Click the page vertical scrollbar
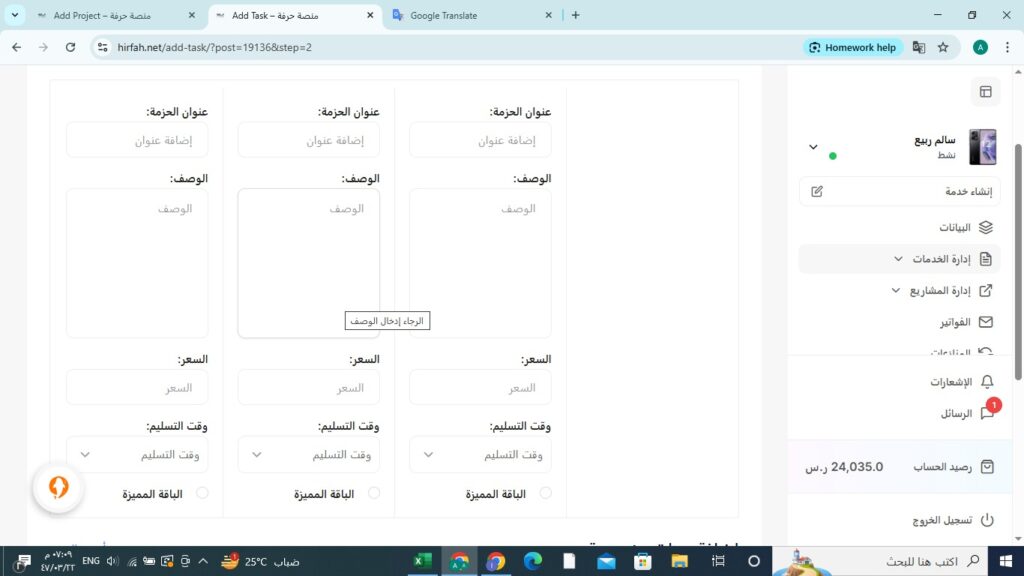The width and height of the screenshot is (1024, 576). click(1018, 260)
